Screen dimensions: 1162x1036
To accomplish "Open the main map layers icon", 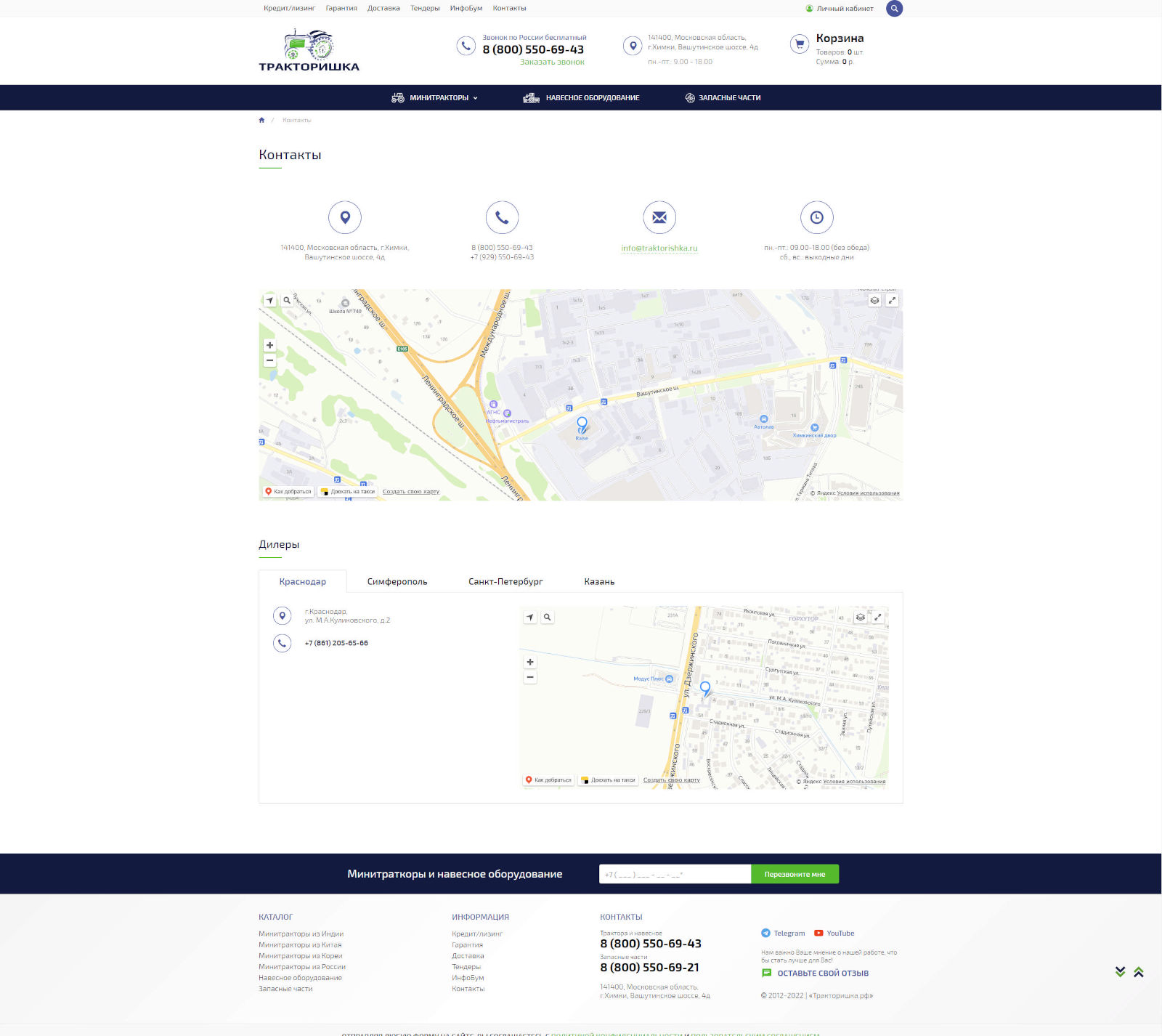I will tap(874, 300).
